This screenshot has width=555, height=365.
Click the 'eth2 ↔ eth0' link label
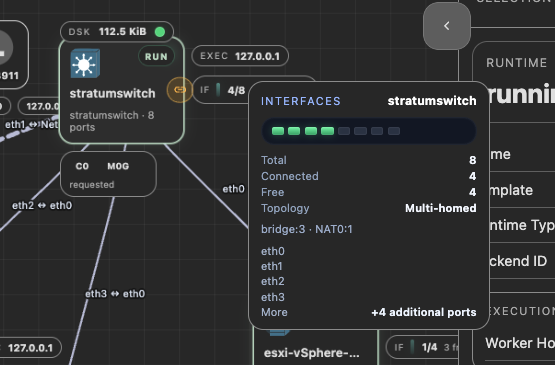click(x=42, y=205)
